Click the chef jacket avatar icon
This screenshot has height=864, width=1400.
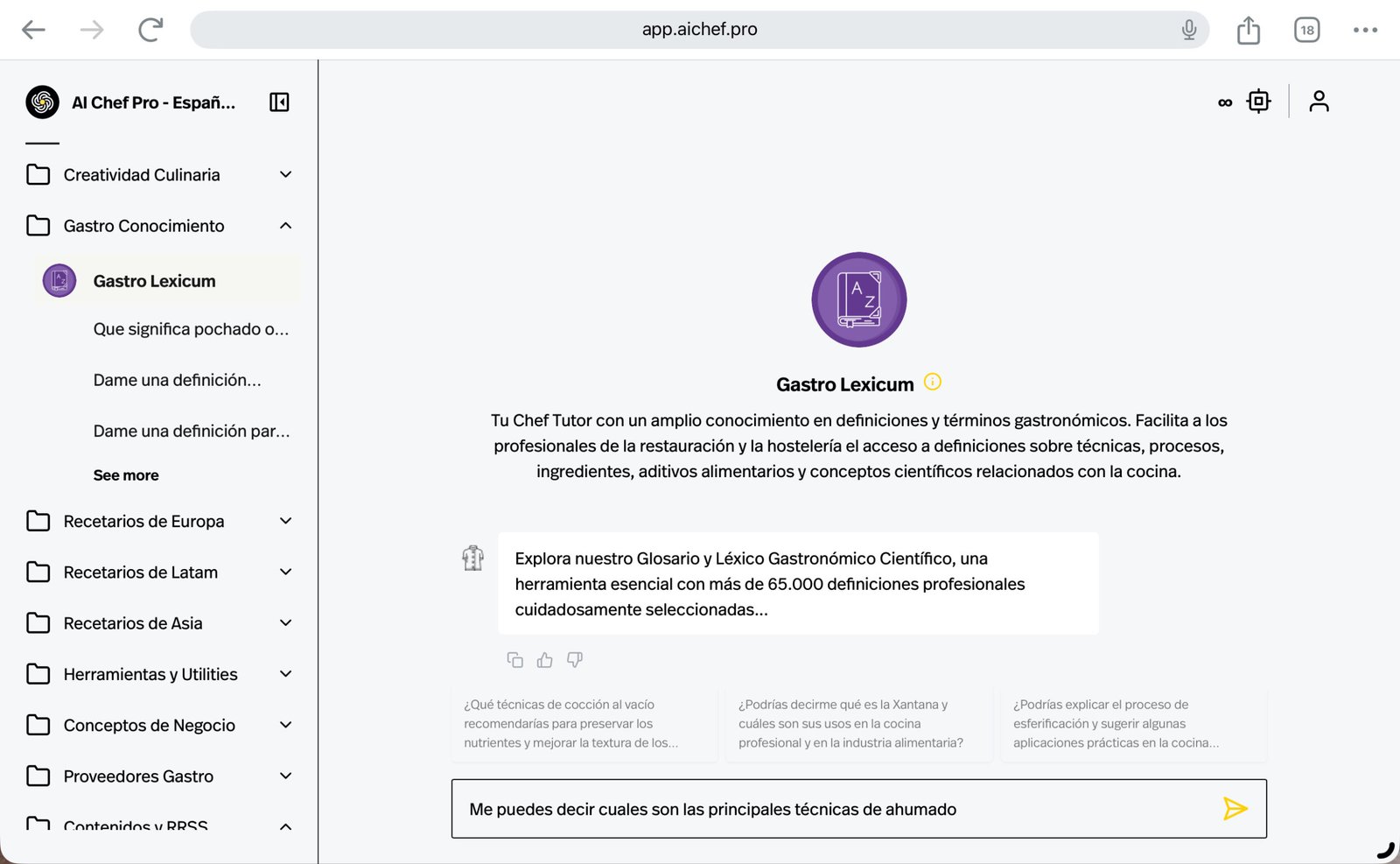point(472,558)
